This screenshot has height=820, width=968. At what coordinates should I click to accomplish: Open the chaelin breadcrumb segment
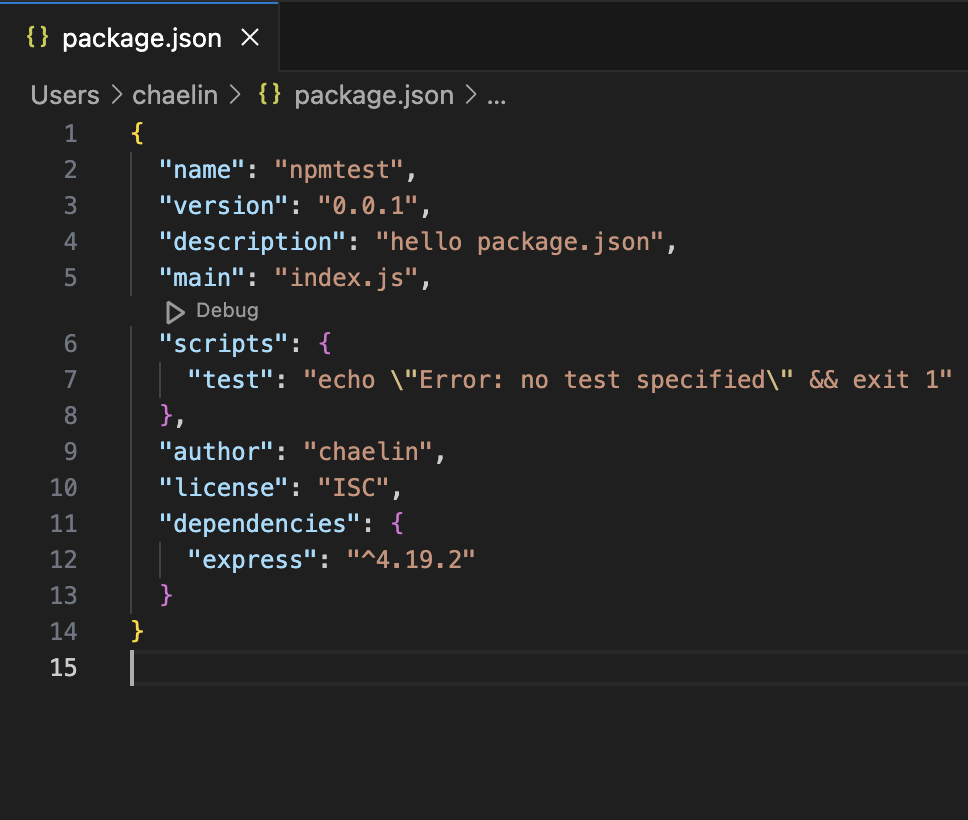(x=175, y=95)
